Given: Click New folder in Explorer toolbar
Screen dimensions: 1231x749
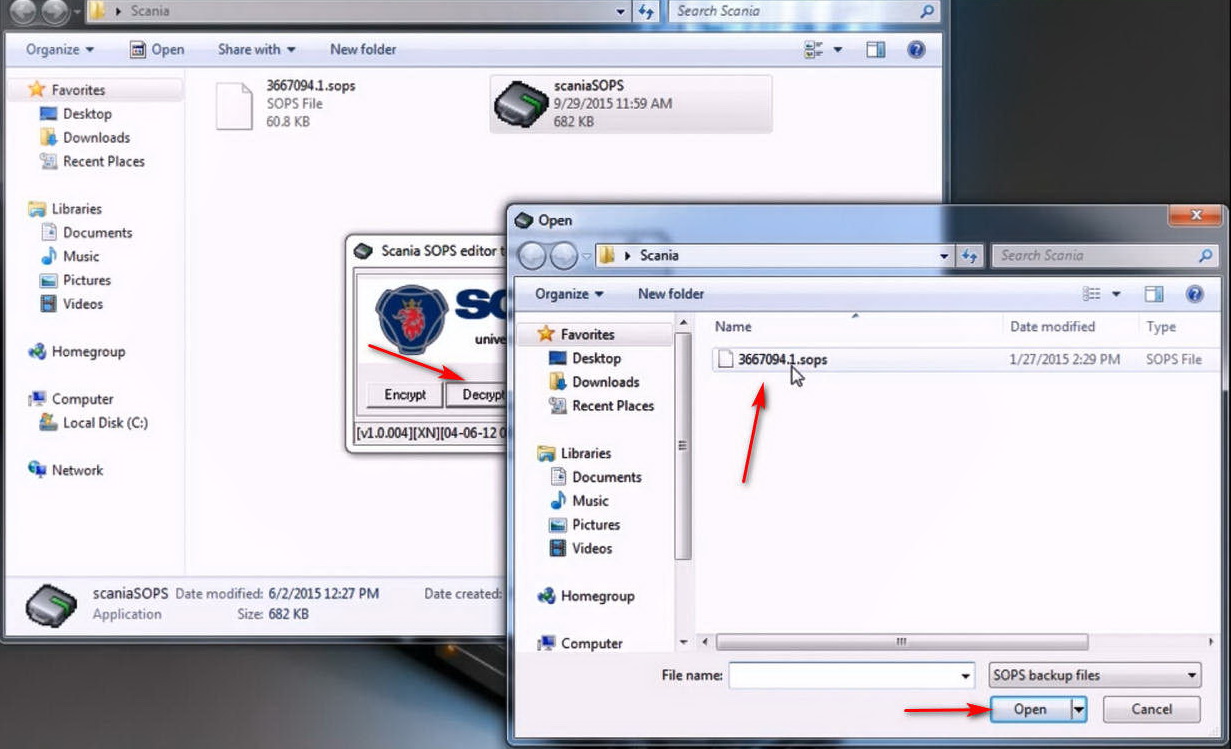Looking at the screenshot, I should tap(363, 49).
